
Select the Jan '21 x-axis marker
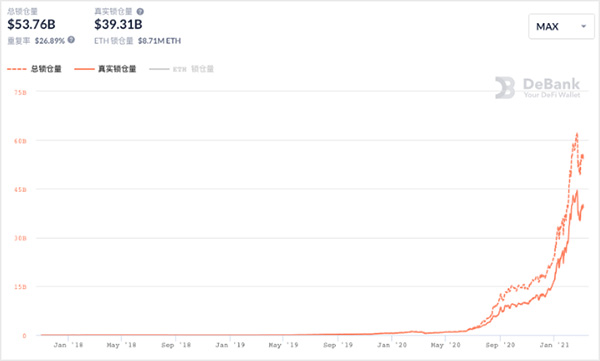(x=554, y=345)
